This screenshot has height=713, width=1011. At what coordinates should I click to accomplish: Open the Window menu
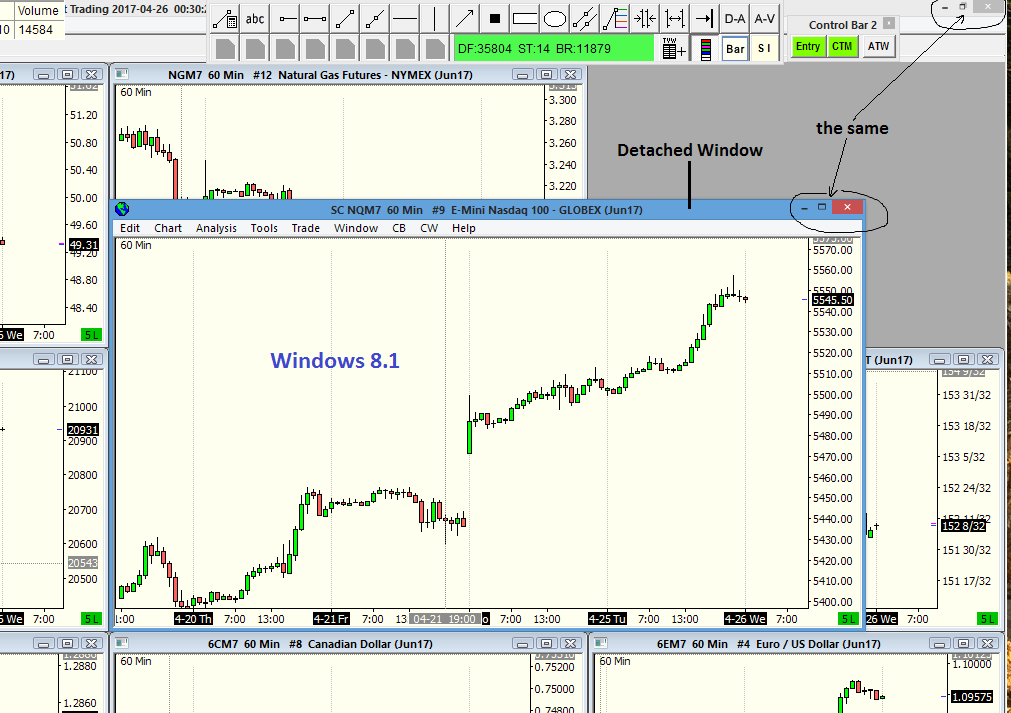pyautogui.click(x=355, y=228)
